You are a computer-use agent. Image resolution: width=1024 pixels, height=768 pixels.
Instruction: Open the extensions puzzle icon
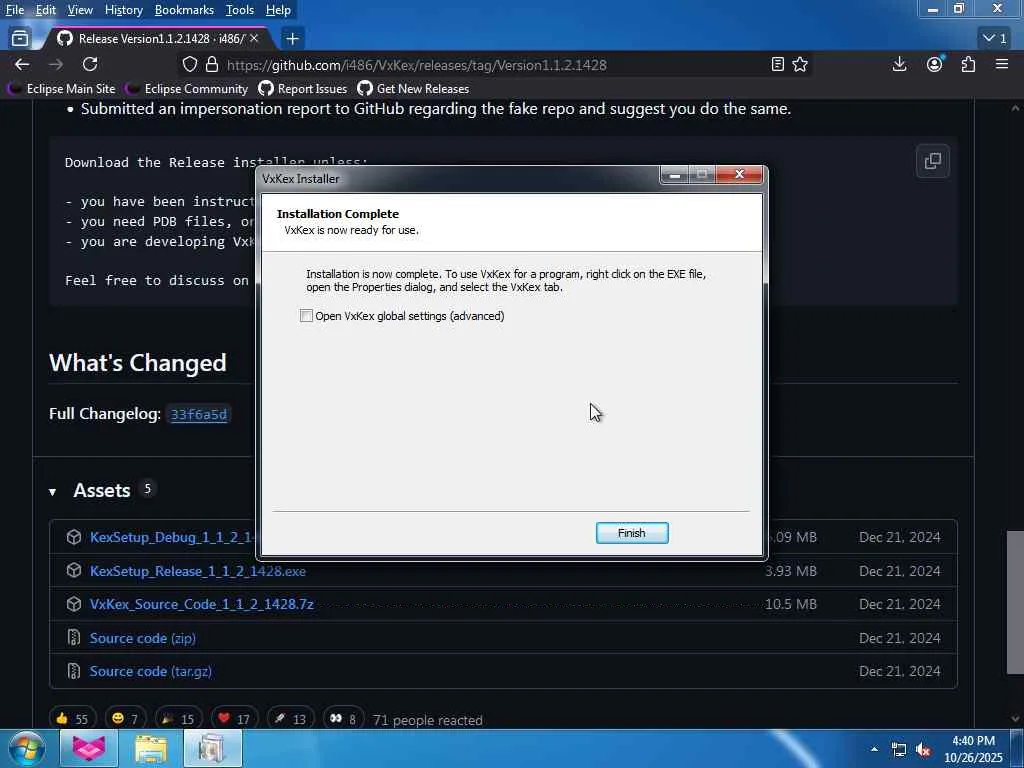(x=968, y=64)
